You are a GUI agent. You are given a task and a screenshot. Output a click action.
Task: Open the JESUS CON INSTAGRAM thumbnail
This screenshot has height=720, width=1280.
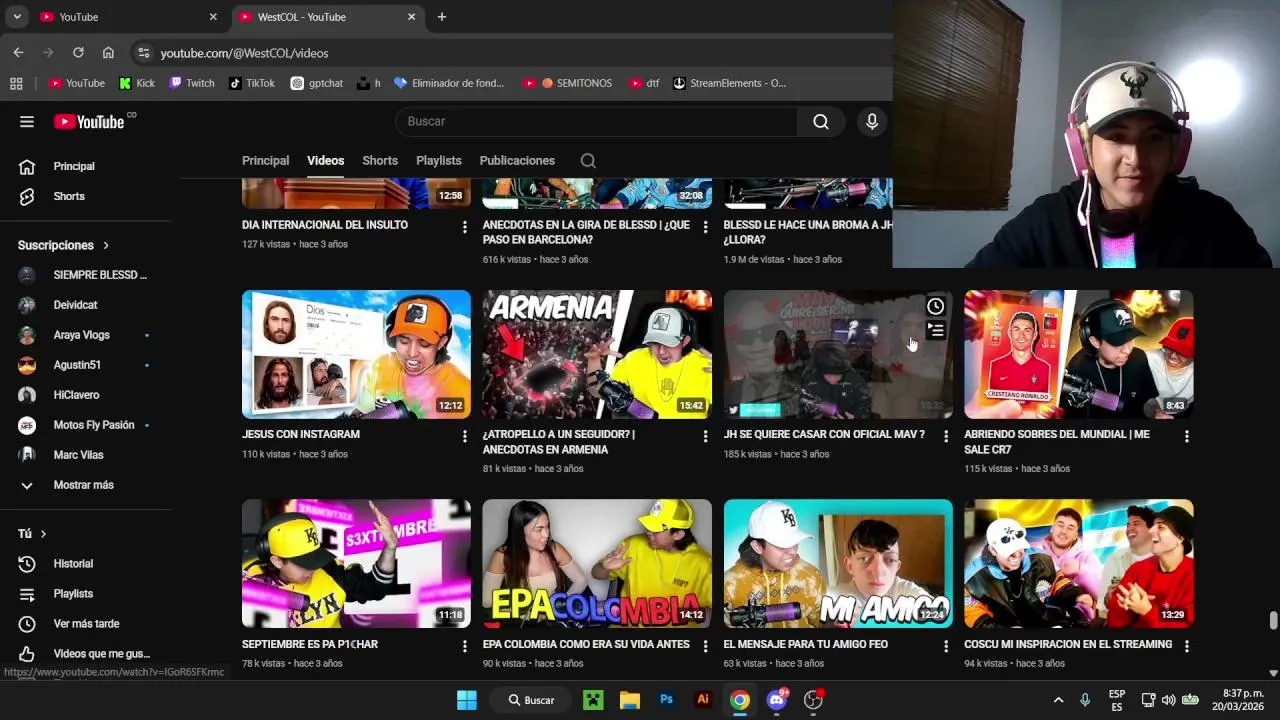pyautogui.click(x=356, y=354)
